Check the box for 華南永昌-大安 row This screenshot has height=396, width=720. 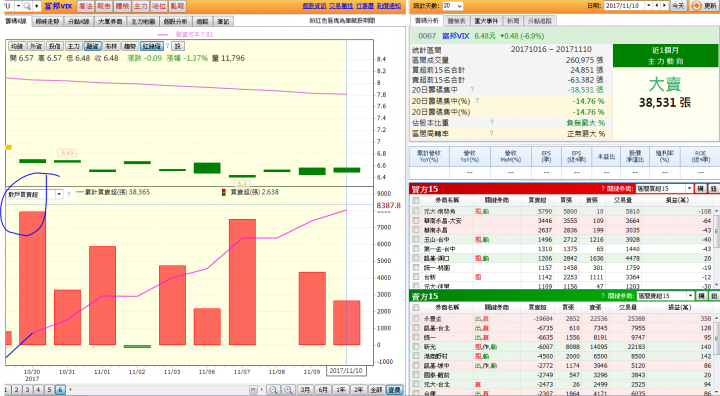[x=416, y=221]
